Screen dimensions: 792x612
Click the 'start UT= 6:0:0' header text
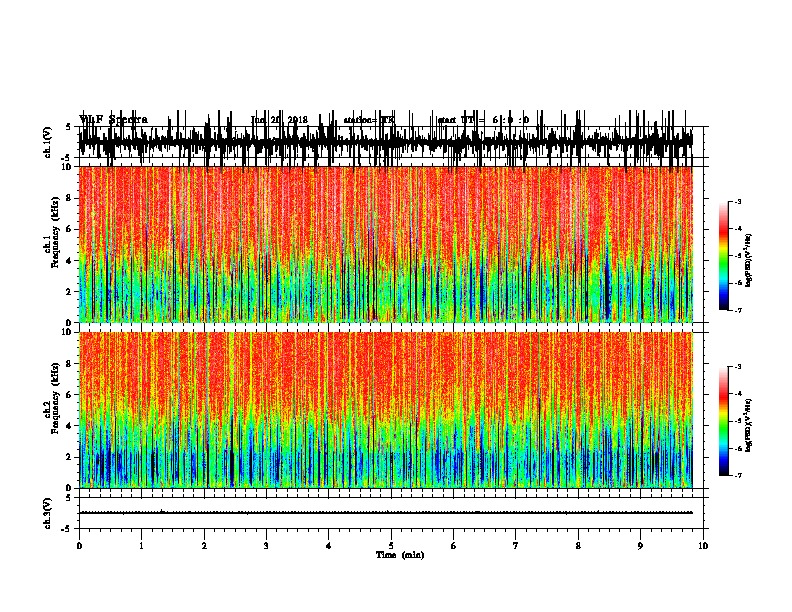tap(483, 120)
